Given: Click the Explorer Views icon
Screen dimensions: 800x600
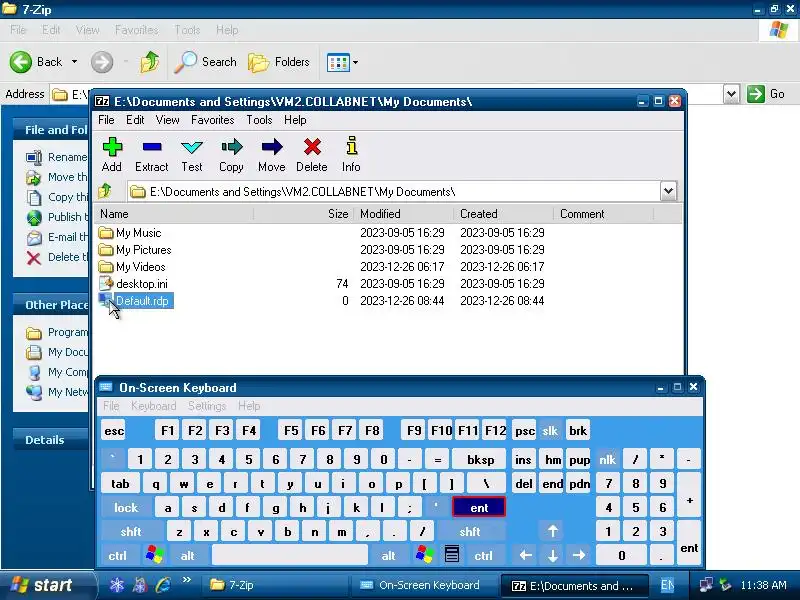Looking at the screenshot, I should coord(338,63).
